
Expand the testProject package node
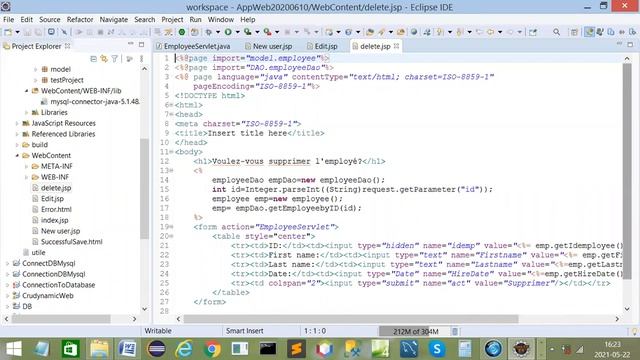coord(36,80)
